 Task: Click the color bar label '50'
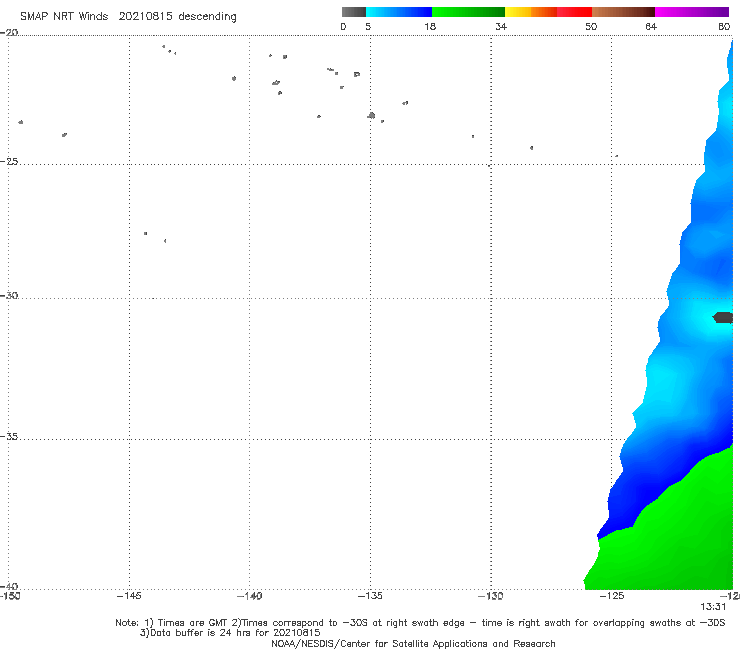pos(591,26)
